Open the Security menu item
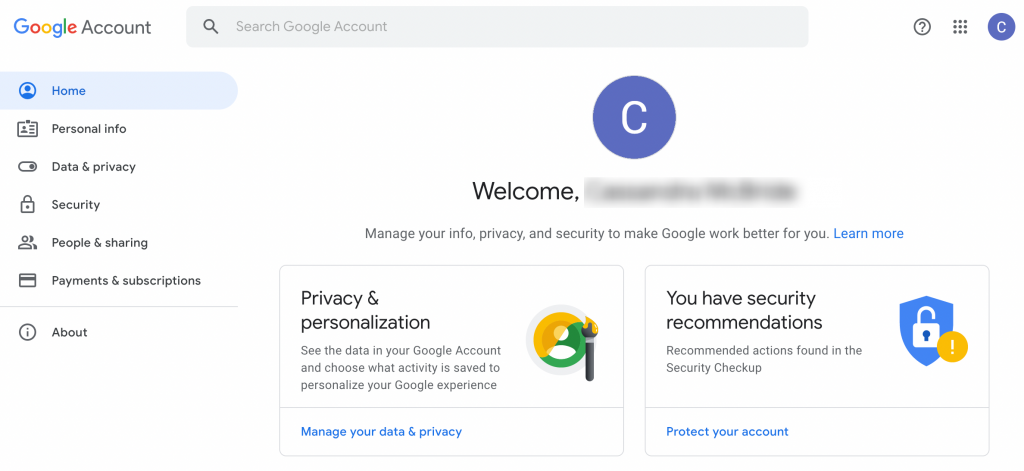The height and width of the screenshot is (471, 1024). tap(76, 205)
